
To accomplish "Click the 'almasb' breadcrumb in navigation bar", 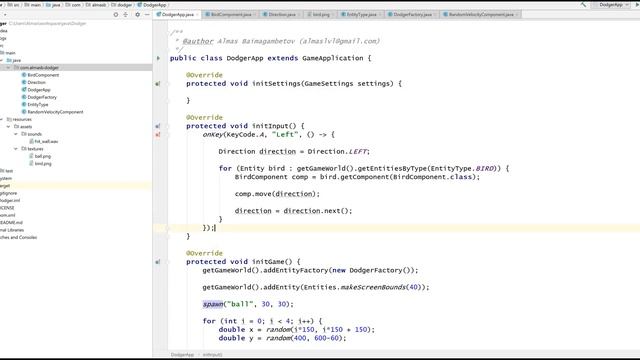I will point(96,5).
